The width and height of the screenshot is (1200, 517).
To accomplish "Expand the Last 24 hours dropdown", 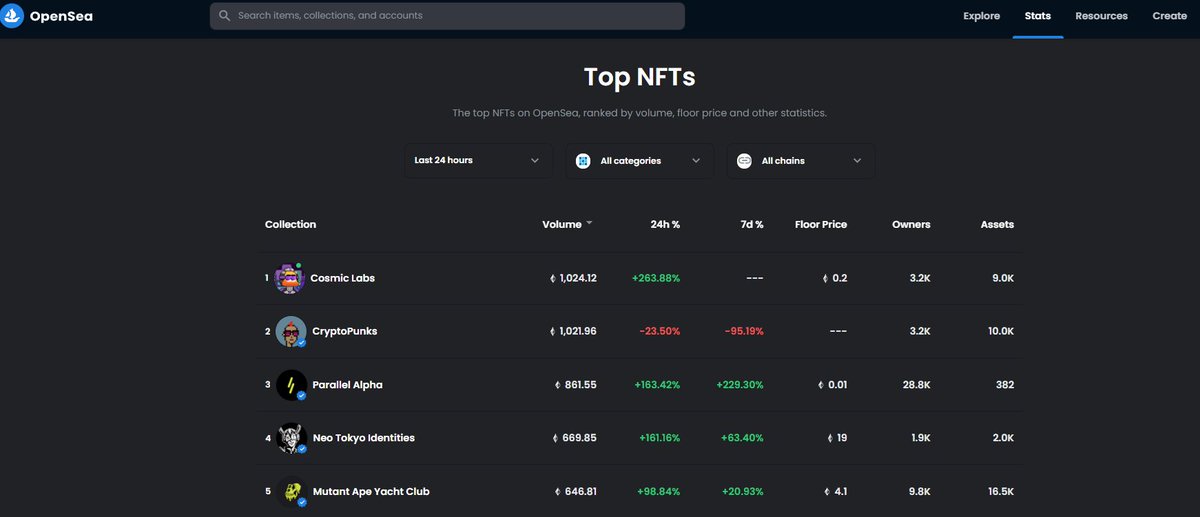I will [478, 160].
